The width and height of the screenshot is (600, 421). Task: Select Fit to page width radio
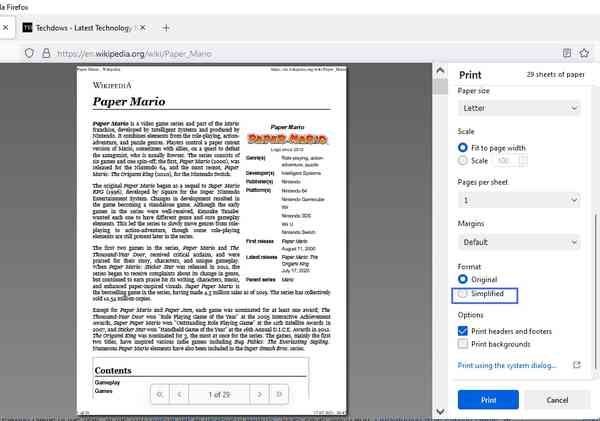pyautogui.click(x=463, y=147)
